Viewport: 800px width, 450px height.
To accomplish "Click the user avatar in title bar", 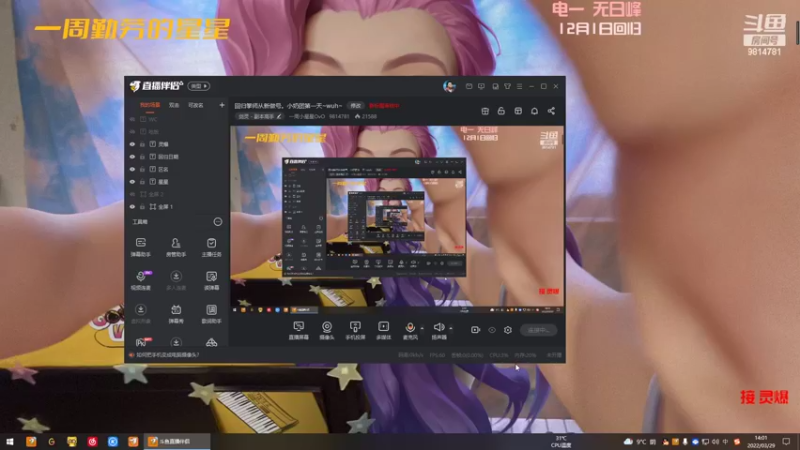I will [449, 86].
